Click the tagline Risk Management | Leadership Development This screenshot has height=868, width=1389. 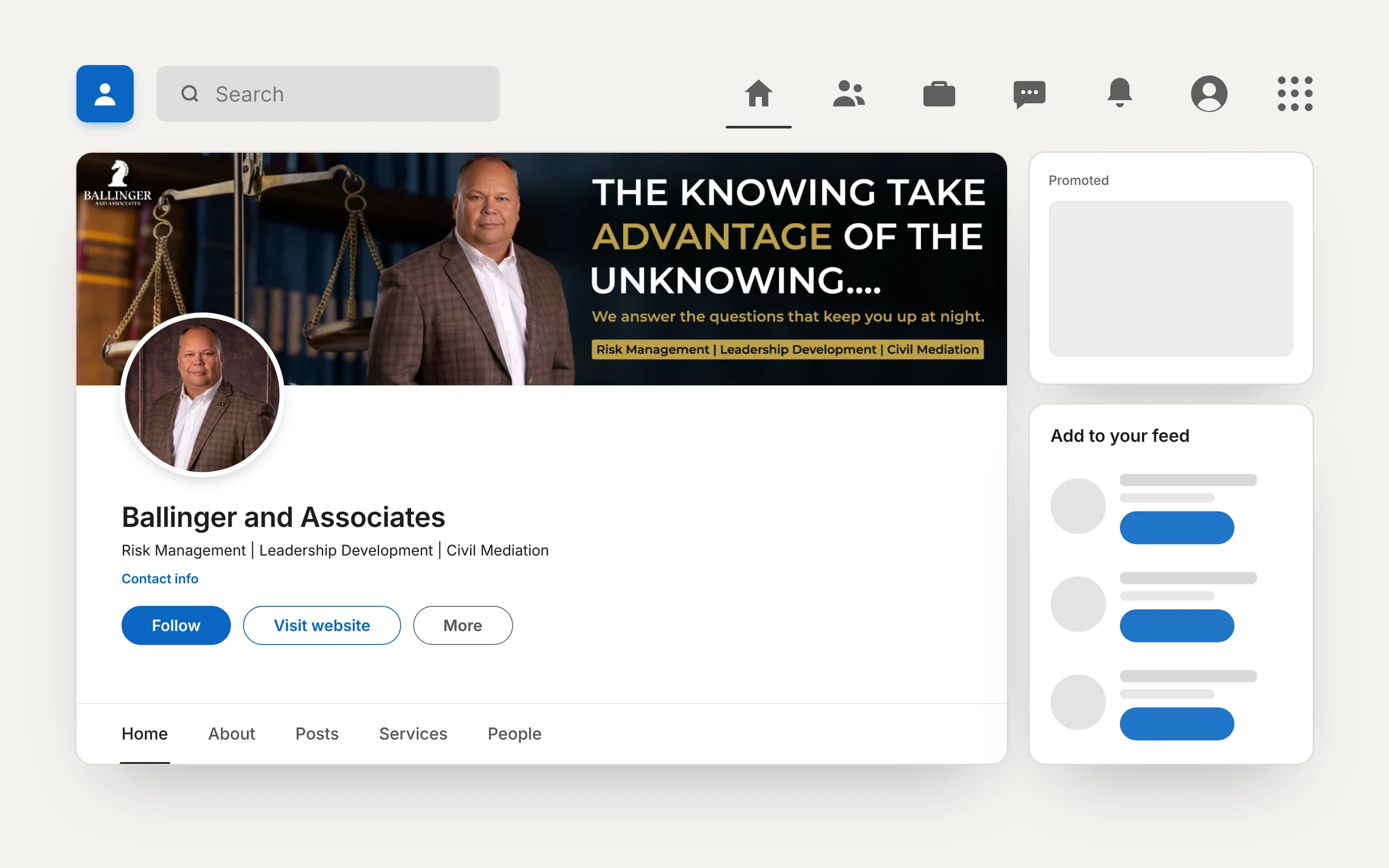click(x=335, y=550)
